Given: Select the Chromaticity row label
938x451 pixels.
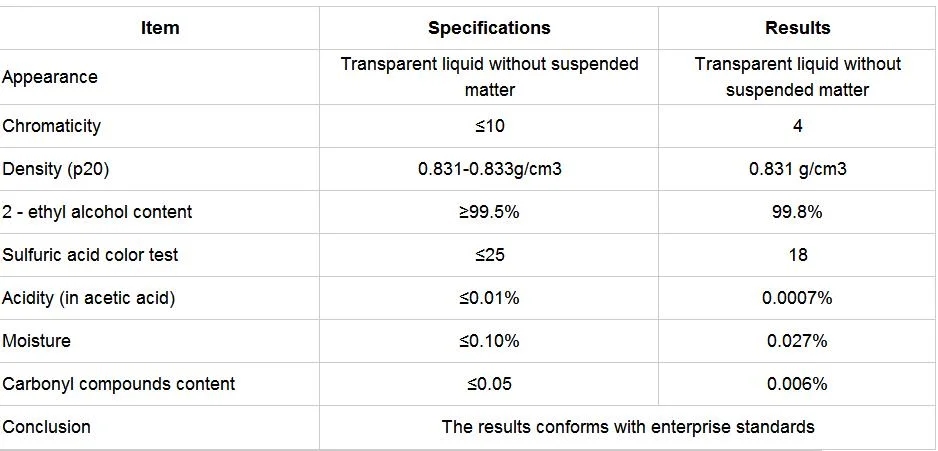Looking at the screenshot, I should pyautogui.click(x=51, y=126).
